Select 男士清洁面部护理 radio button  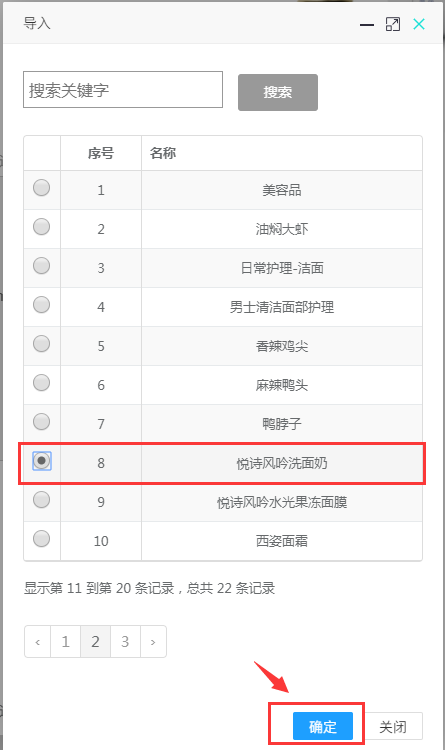point(42,305)
